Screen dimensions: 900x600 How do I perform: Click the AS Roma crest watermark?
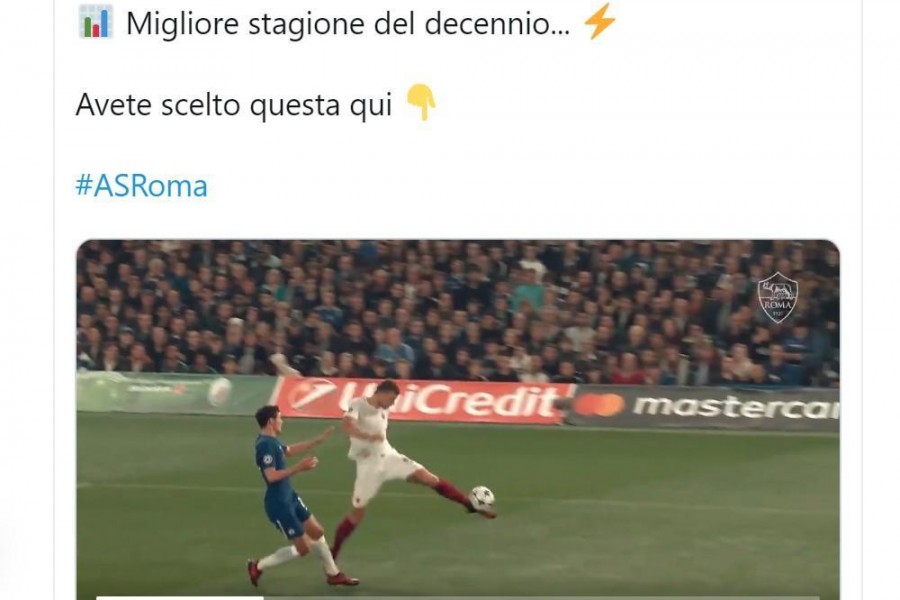click(777, 297)
